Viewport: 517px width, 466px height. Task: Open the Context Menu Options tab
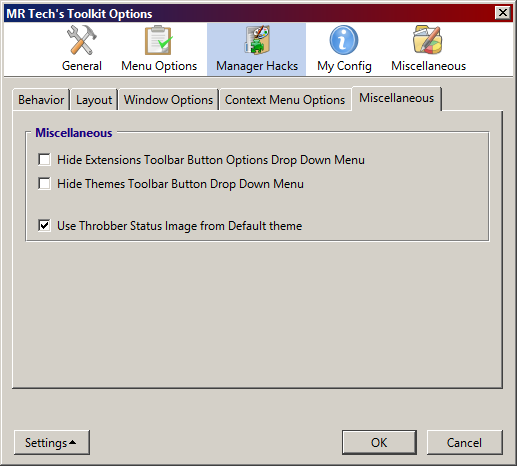point(285,100)
